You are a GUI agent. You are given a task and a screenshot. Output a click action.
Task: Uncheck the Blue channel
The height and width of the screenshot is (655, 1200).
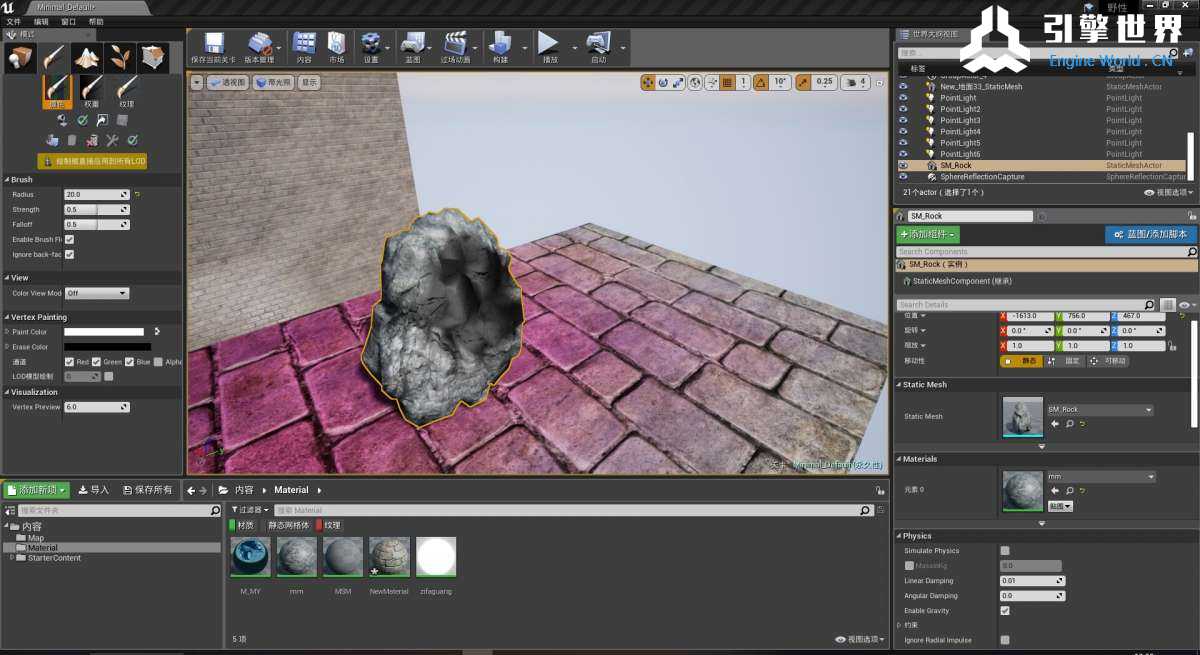coord(130,362)
